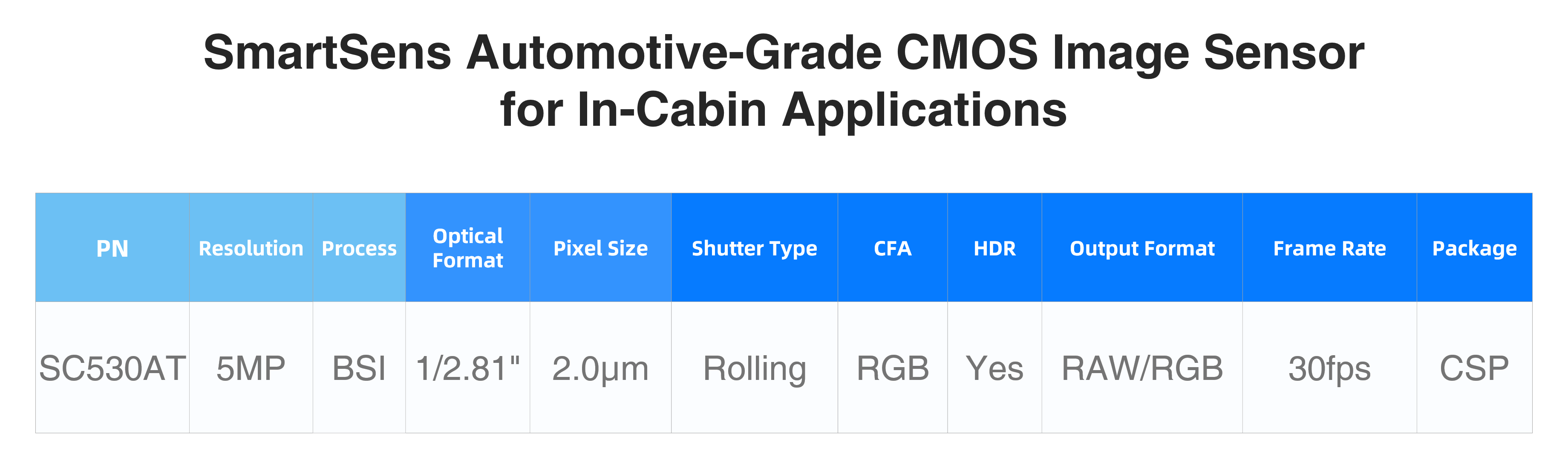
Task: Click the Pixel Size column header
Action: (600, 248)
